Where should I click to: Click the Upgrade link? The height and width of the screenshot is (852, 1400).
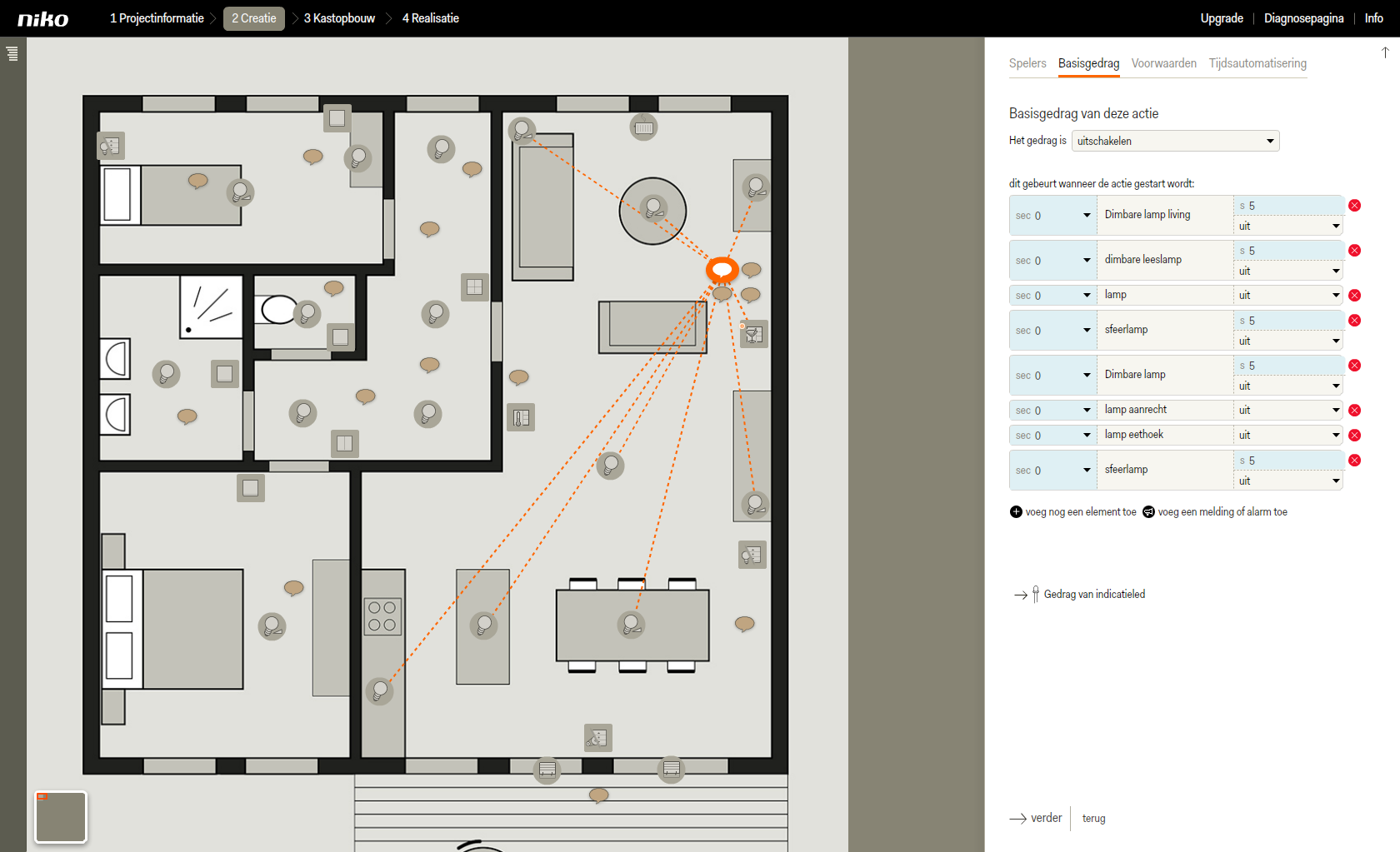(1222, 18)
